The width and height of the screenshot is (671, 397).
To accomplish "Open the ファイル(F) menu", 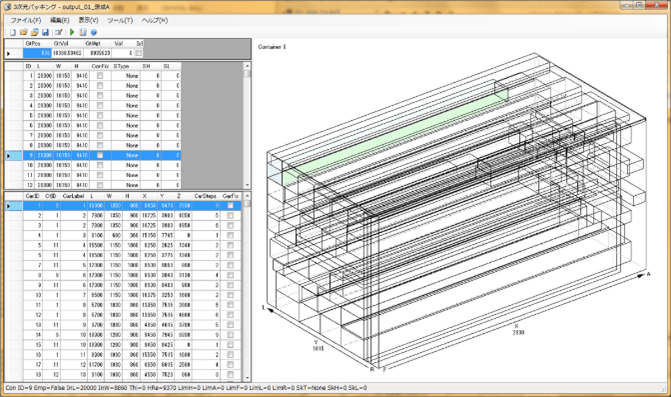I will (26, 20).
